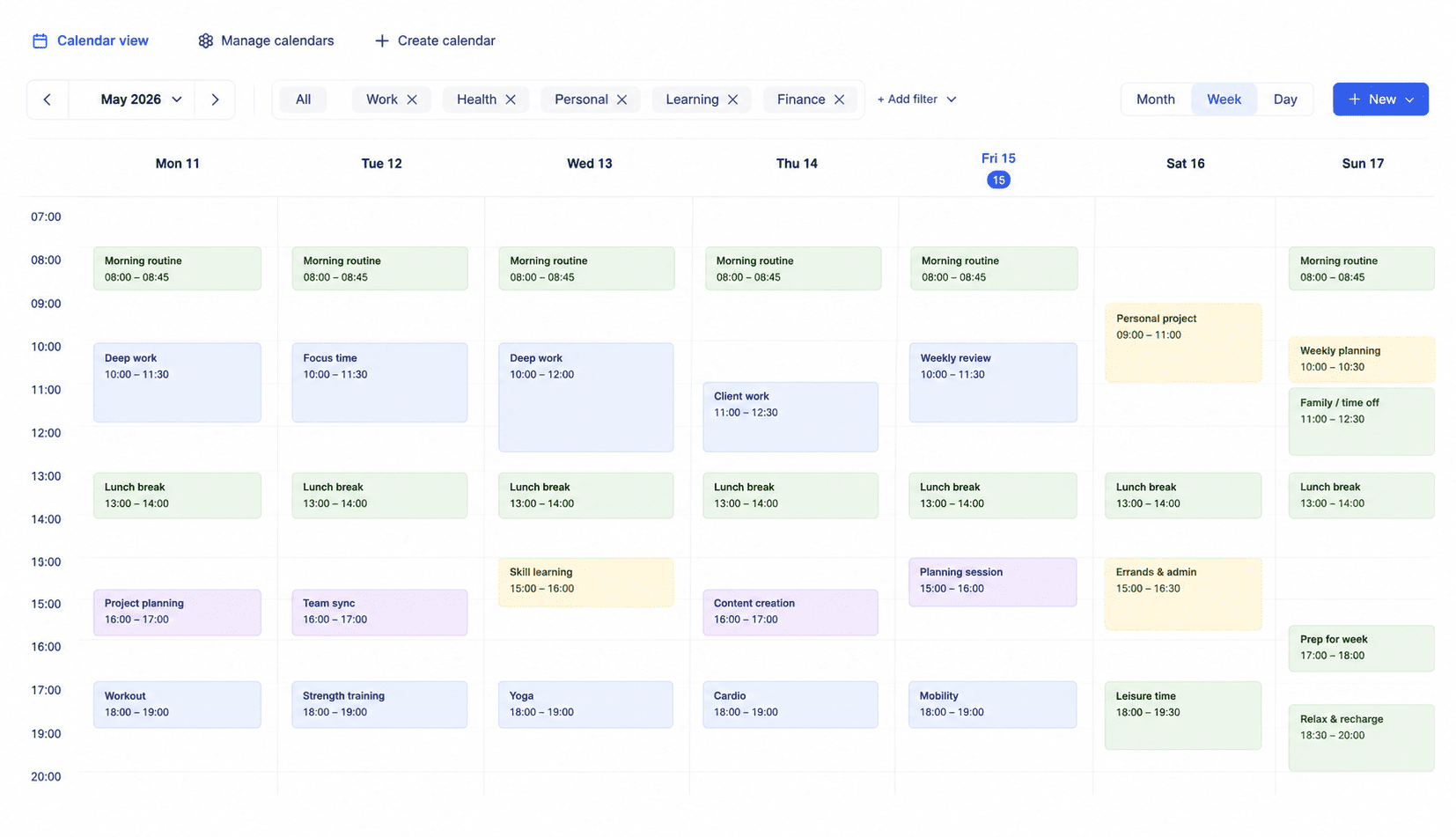This screenshot has width=1456, height=837.
Task: Expand the Add filter dropdown
Action: 916,99
